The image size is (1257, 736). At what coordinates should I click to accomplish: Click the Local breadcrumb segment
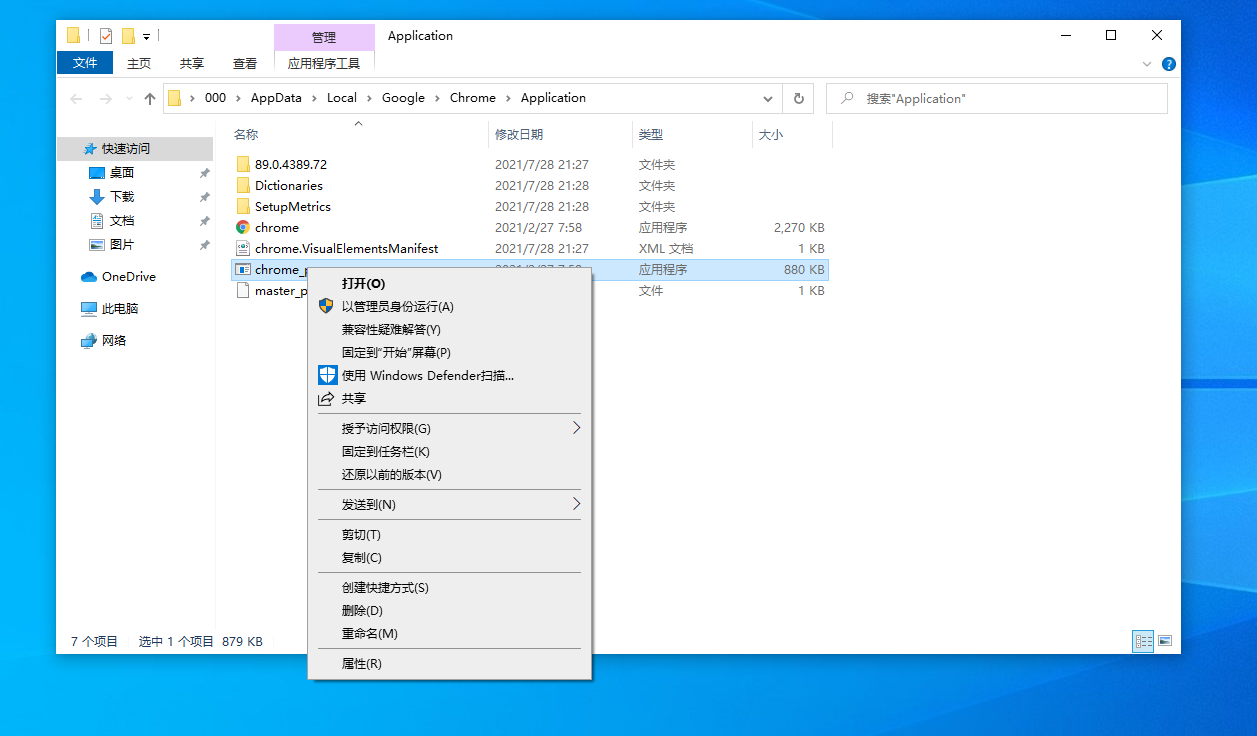[x=342, y=98]
